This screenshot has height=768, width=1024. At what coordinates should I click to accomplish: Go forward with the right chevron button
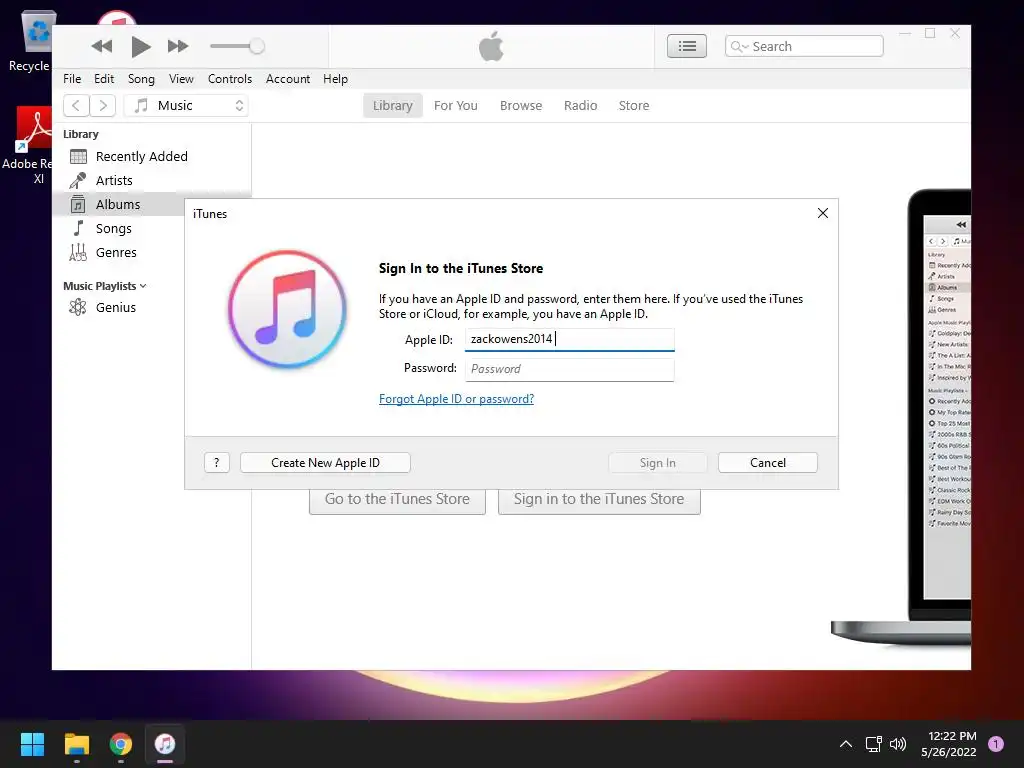[x=103, y=106]
